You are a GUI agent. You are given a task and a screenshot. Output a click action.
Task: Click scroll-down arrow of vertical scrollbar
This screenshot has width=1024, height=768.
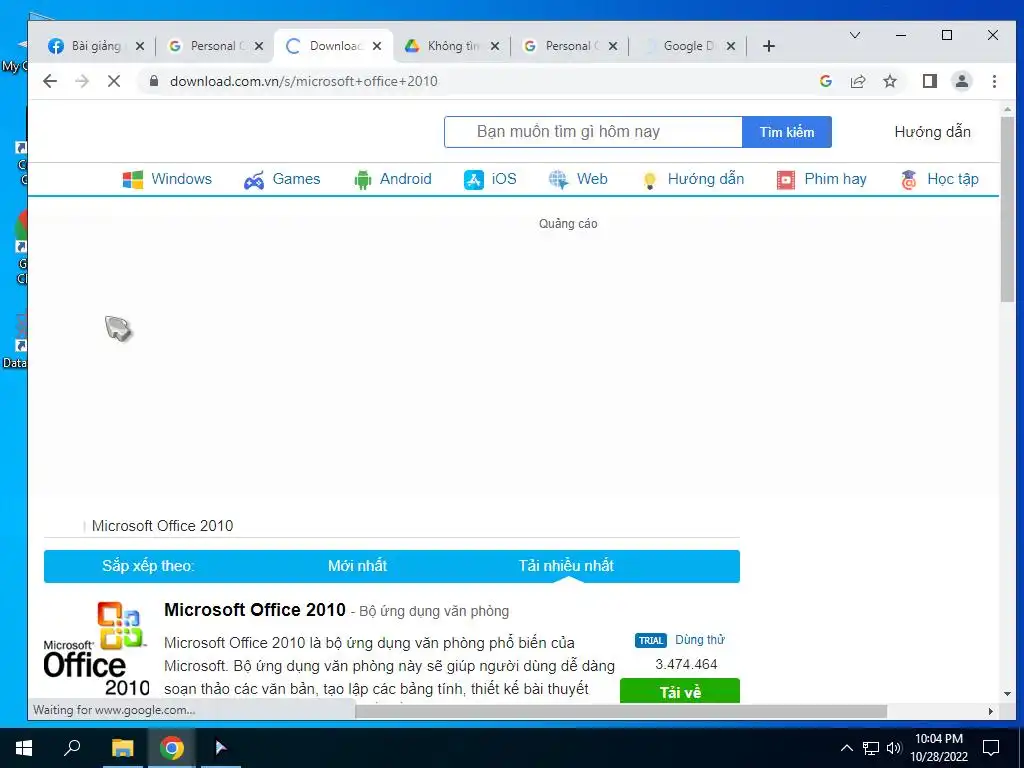[1007, 694]
